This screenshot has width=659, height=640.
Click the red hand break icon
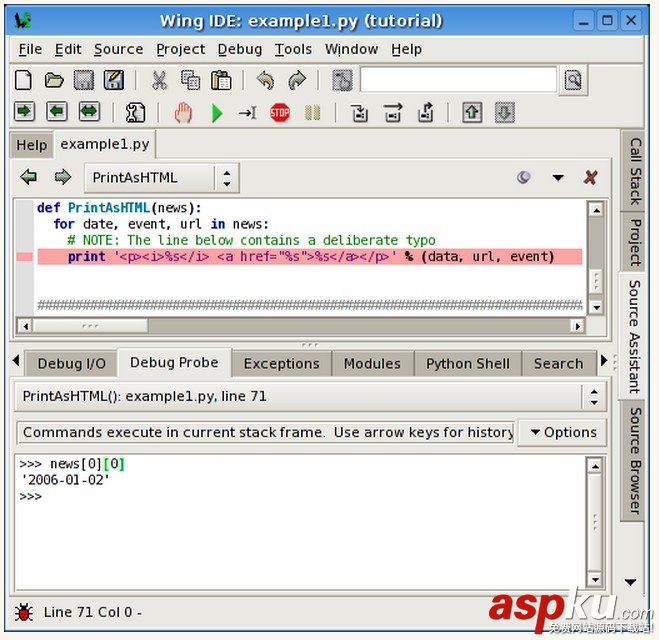coord(183,113)
